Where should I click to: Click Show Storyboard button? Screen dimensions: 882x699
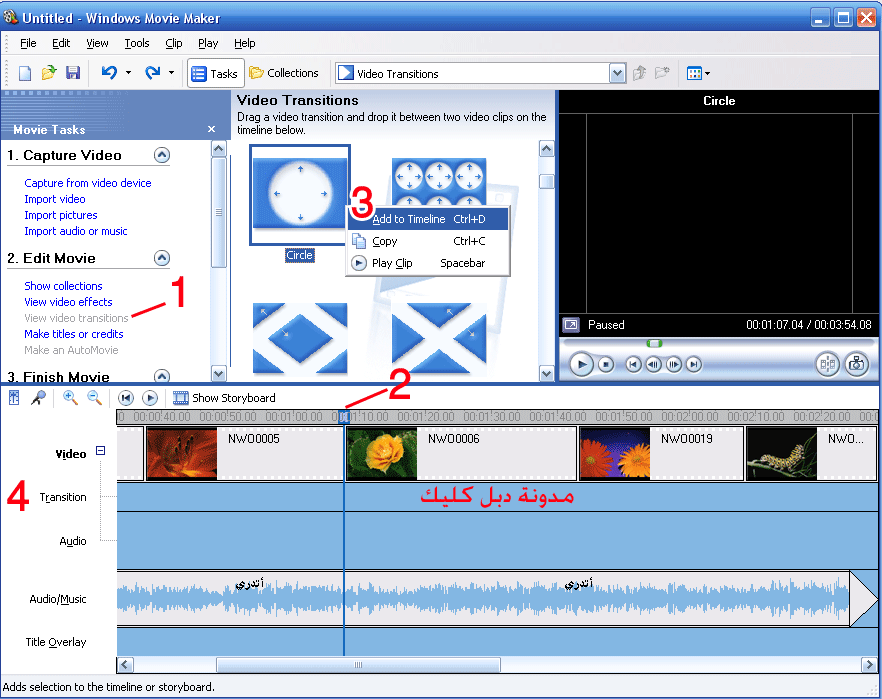point(224,398)
